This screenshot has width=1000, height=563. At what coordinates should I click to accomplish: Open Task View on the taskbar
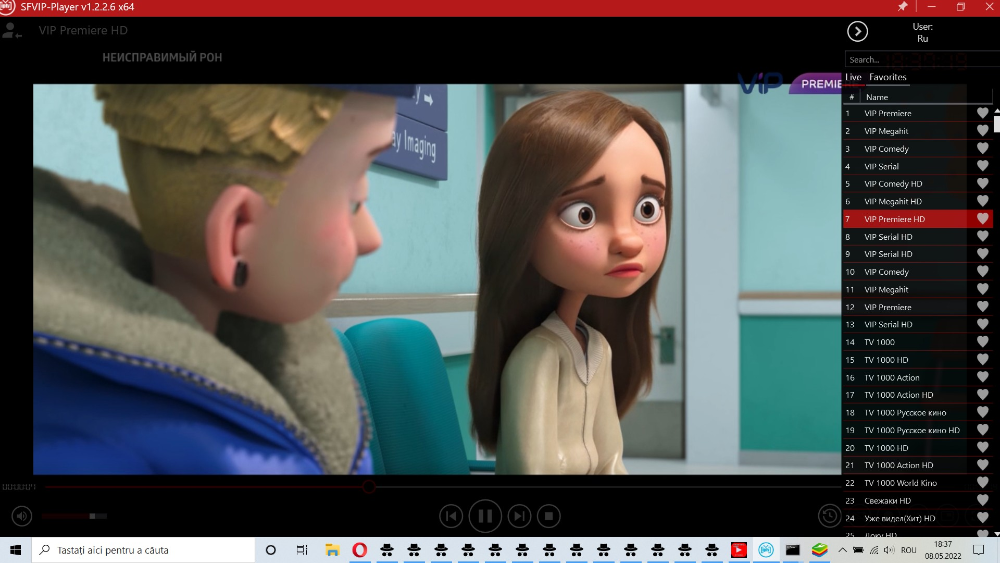[302, 550]
